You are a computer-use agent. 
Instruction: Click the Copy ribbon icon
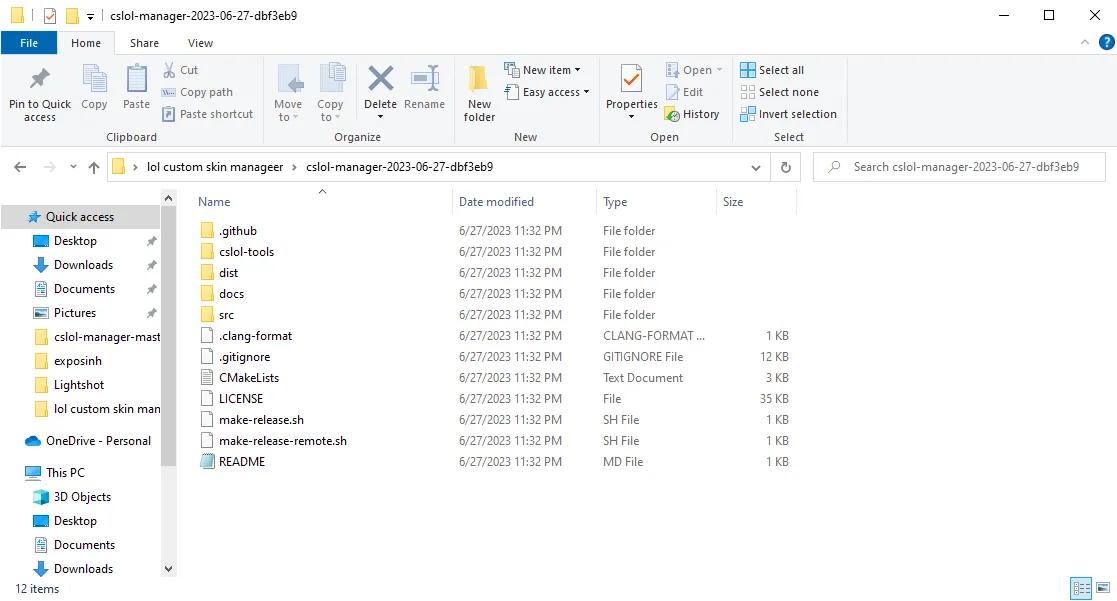[94, 78]
